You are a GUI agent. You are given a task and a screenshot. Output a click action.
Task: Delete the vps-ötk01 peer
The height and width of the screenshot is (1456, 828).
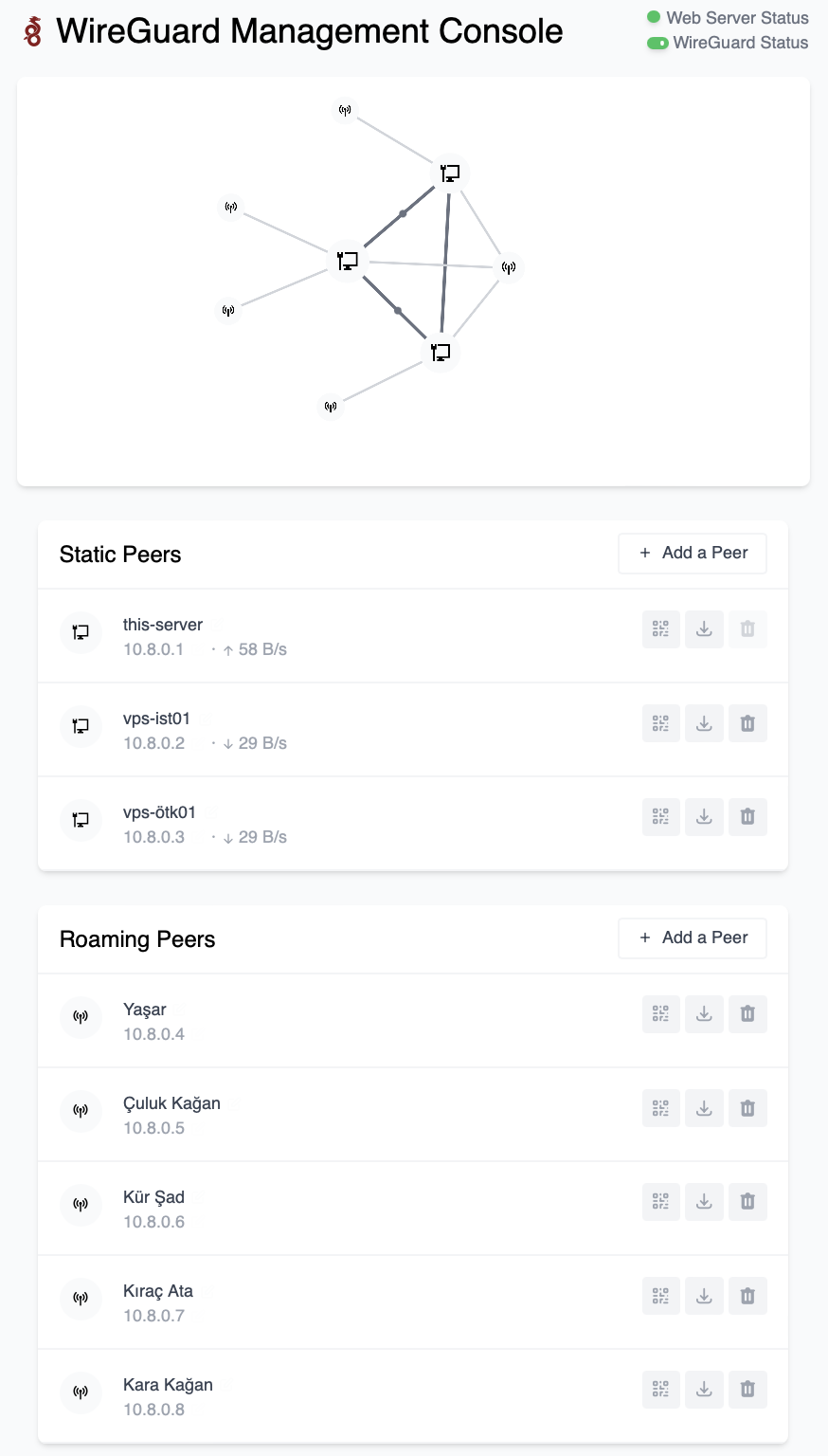(747, 817)
